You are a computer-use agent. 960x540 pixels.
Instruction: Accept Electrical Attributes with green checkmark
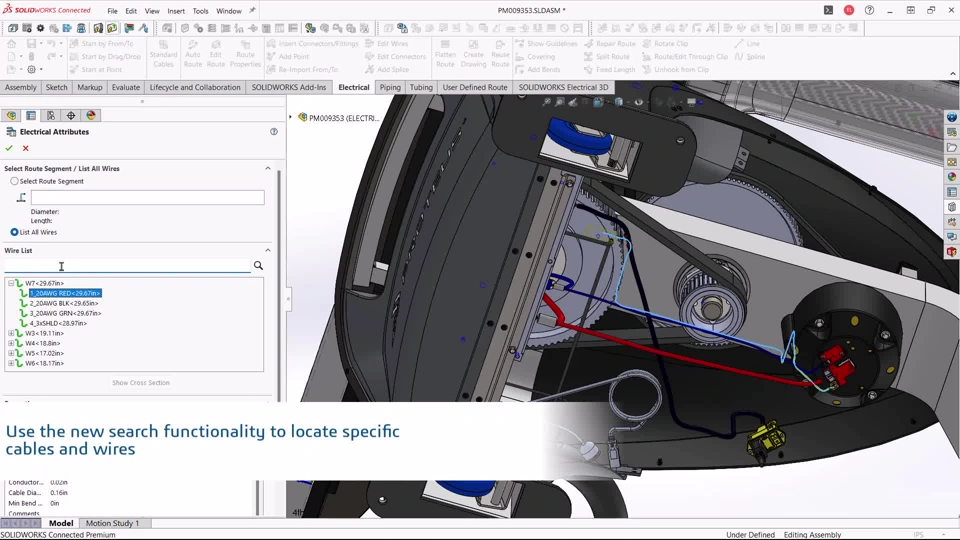[9, 148]
